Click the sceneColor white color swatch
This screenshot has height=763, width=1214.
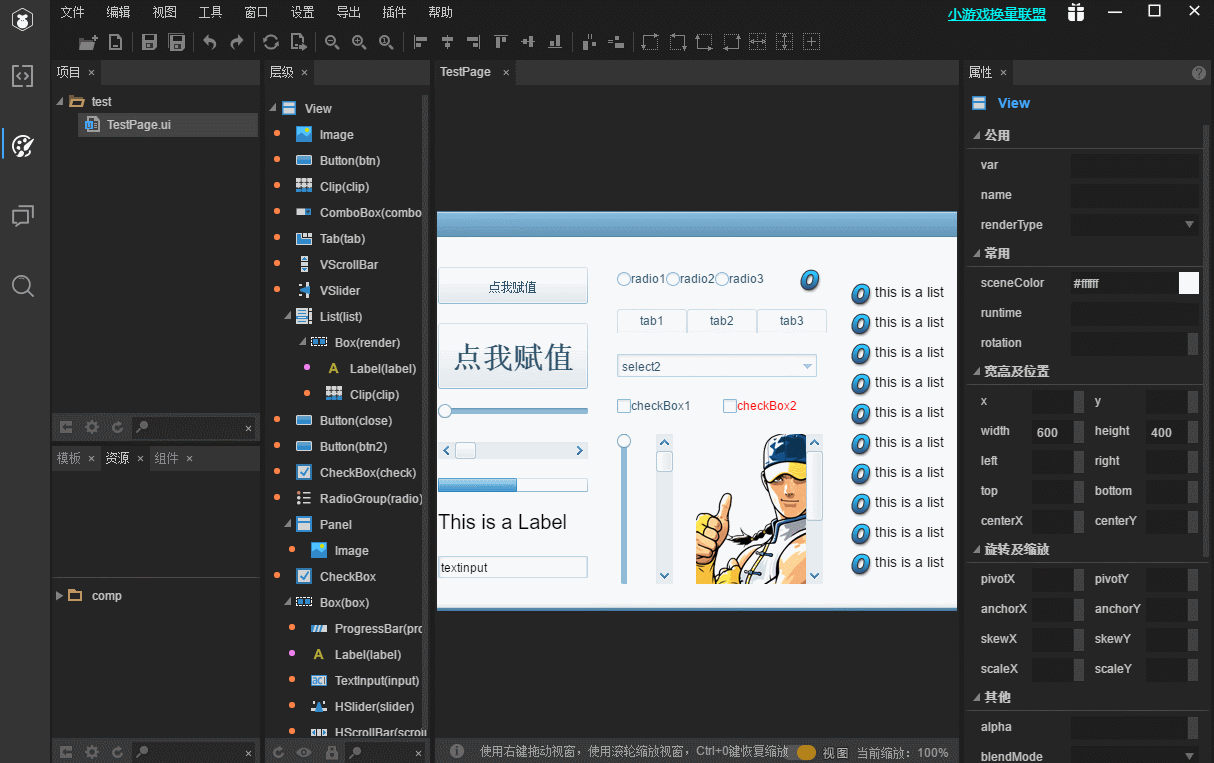[x=1188, y=283]
